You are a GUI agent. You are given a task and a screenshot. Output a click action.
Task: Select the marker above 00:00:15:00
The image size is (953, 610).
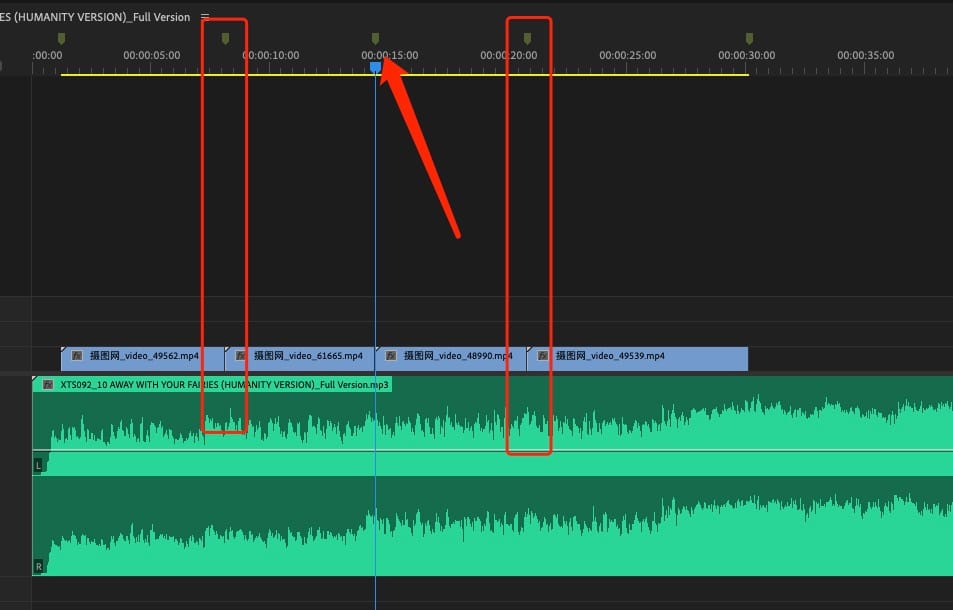[x=376, y=38]
